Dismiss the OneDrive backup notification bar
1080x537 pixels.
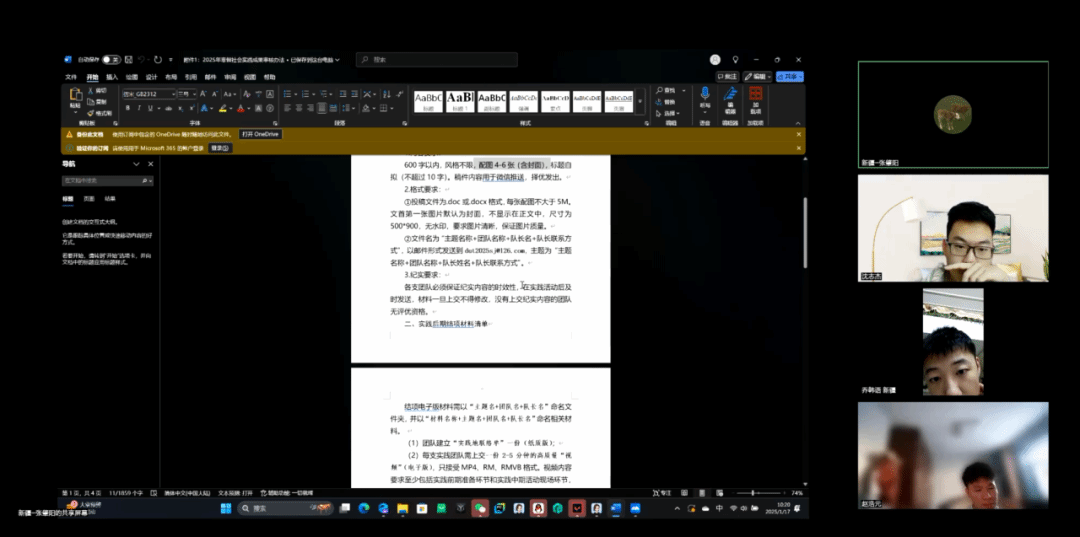(798, 134)
